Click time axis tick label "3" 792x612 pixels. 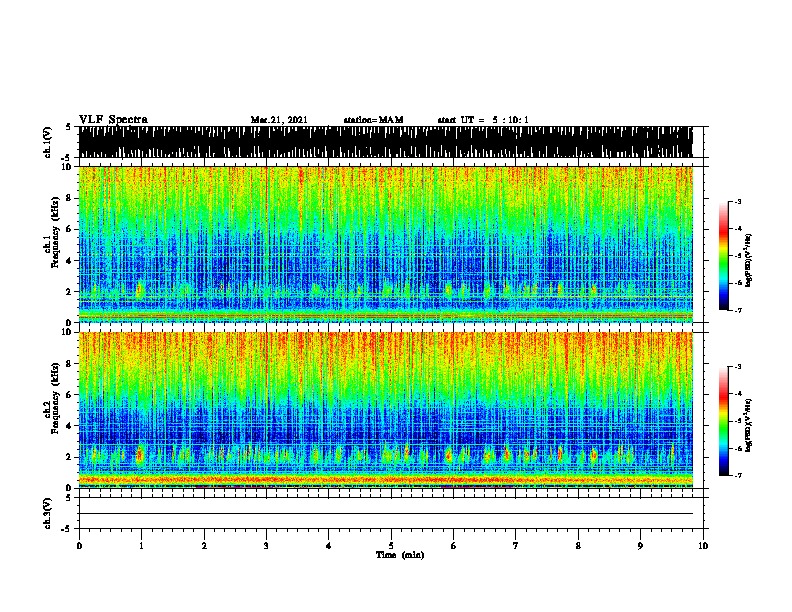click(266, 546)
